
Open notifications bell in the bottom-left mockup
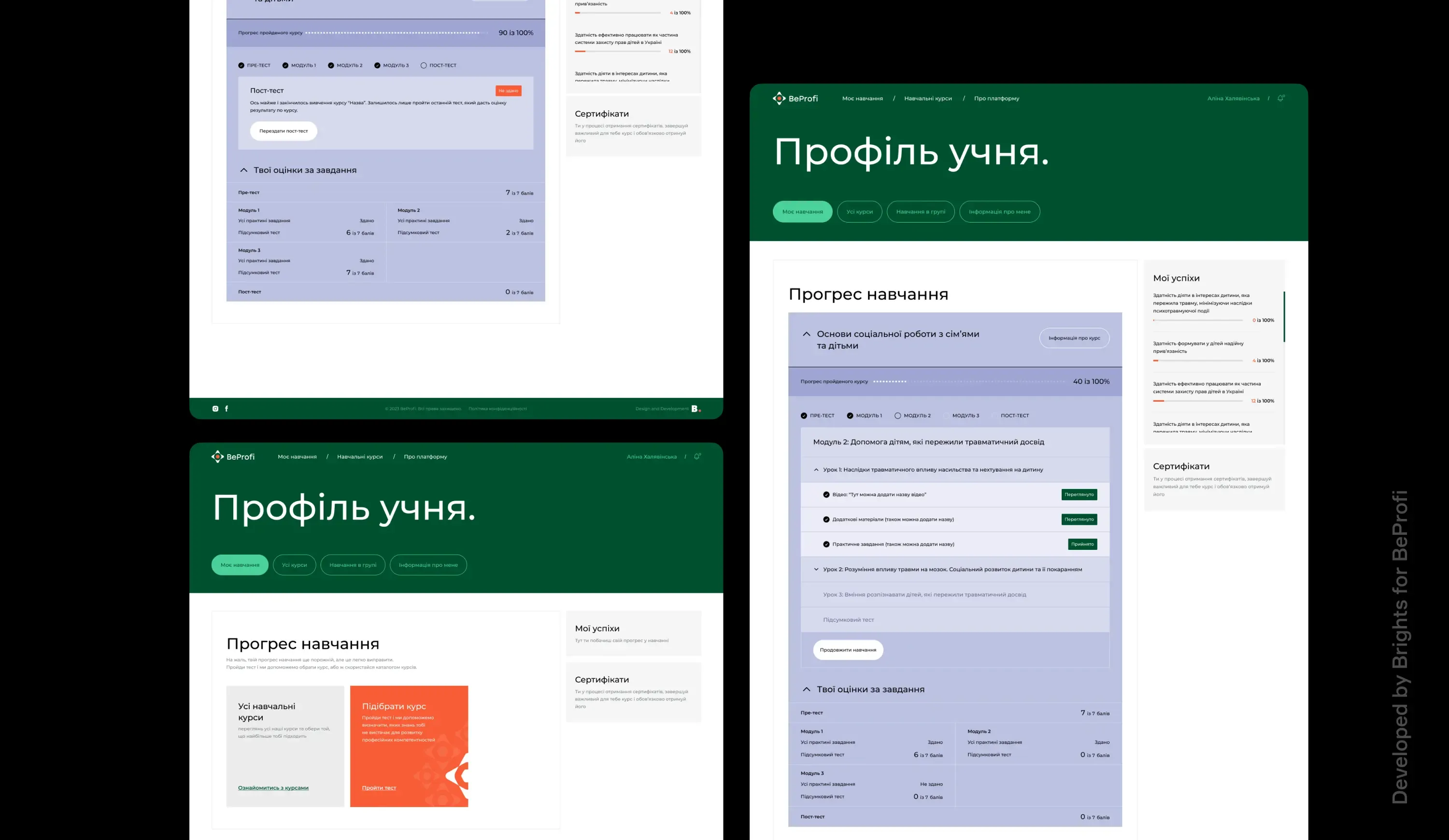pyautogui.click(x=697, y=457)
